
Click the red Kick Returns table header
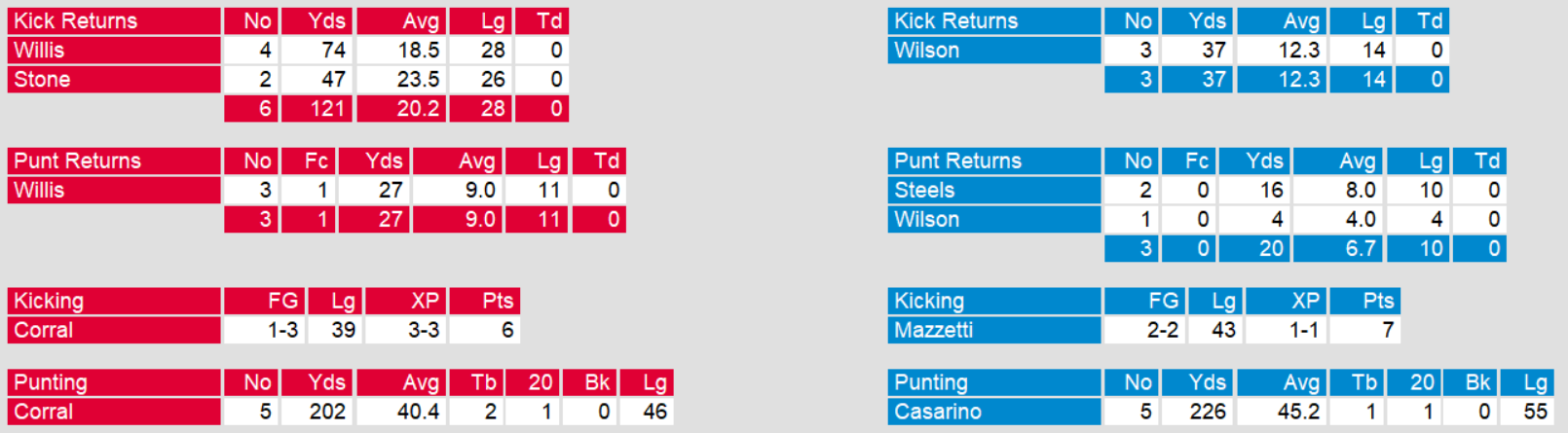click(x=114, y=21)
